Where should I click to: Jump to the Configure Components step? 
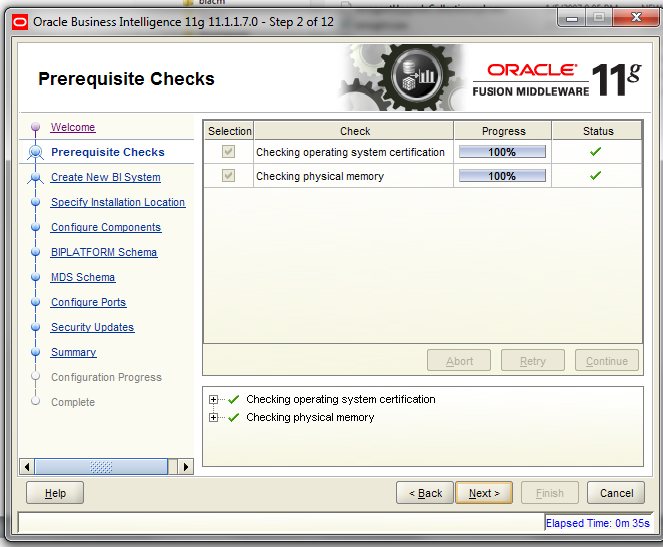106,227
